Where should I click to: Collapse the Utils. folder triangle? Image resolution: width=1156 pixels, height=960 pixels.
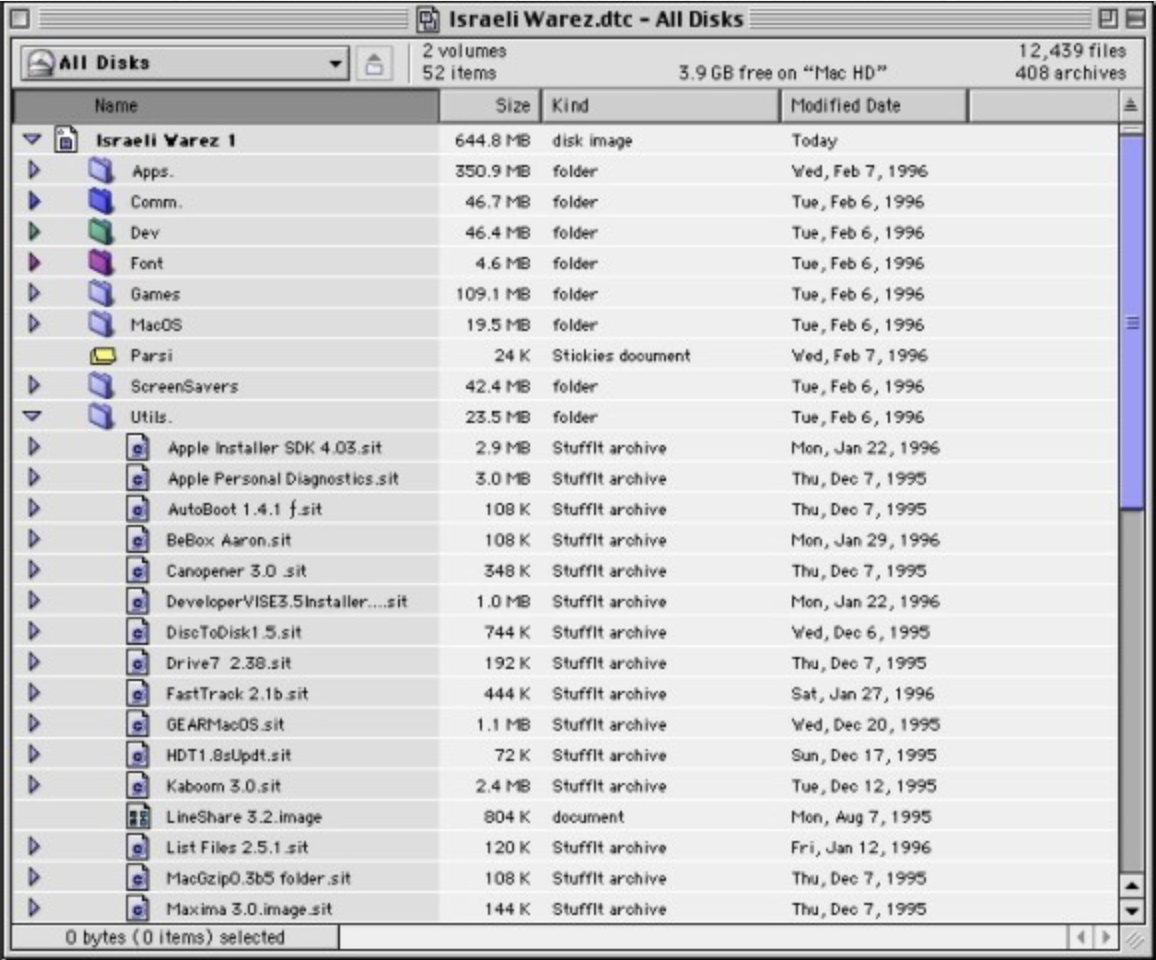tap(32, 416)
